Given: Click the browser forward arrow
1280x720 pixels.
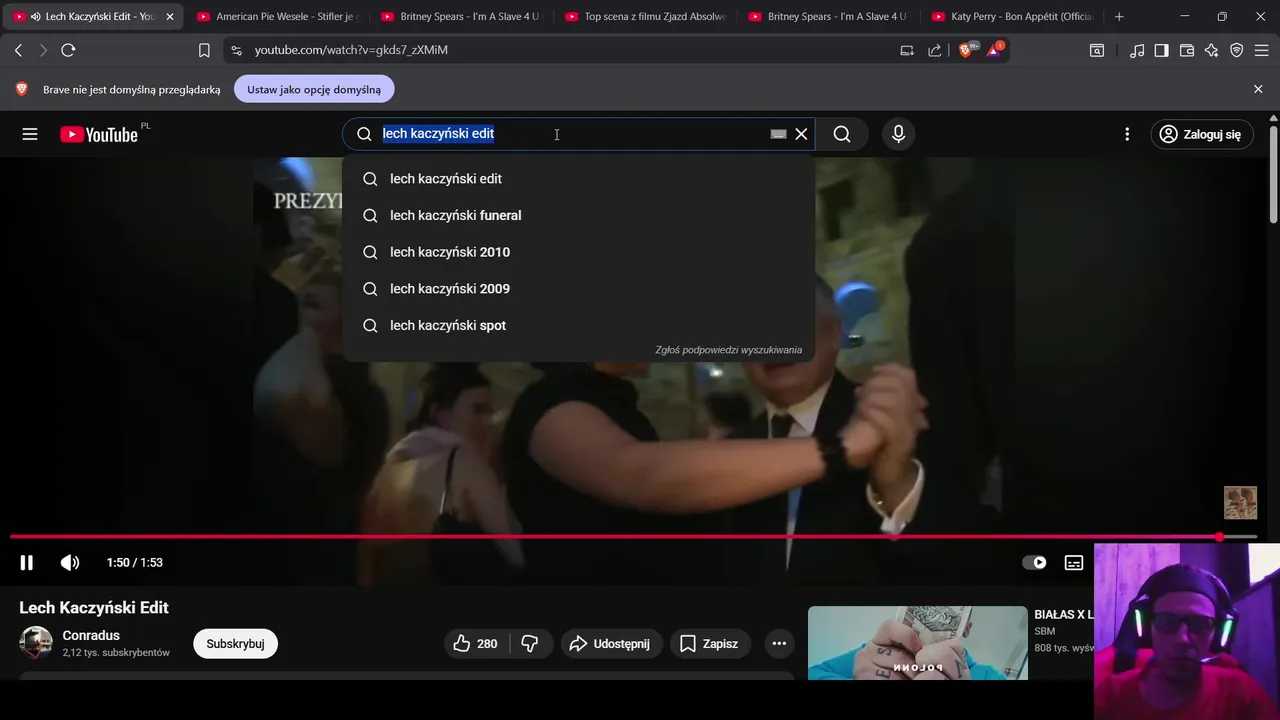Looking at the screenshot, I should (43, 50).
